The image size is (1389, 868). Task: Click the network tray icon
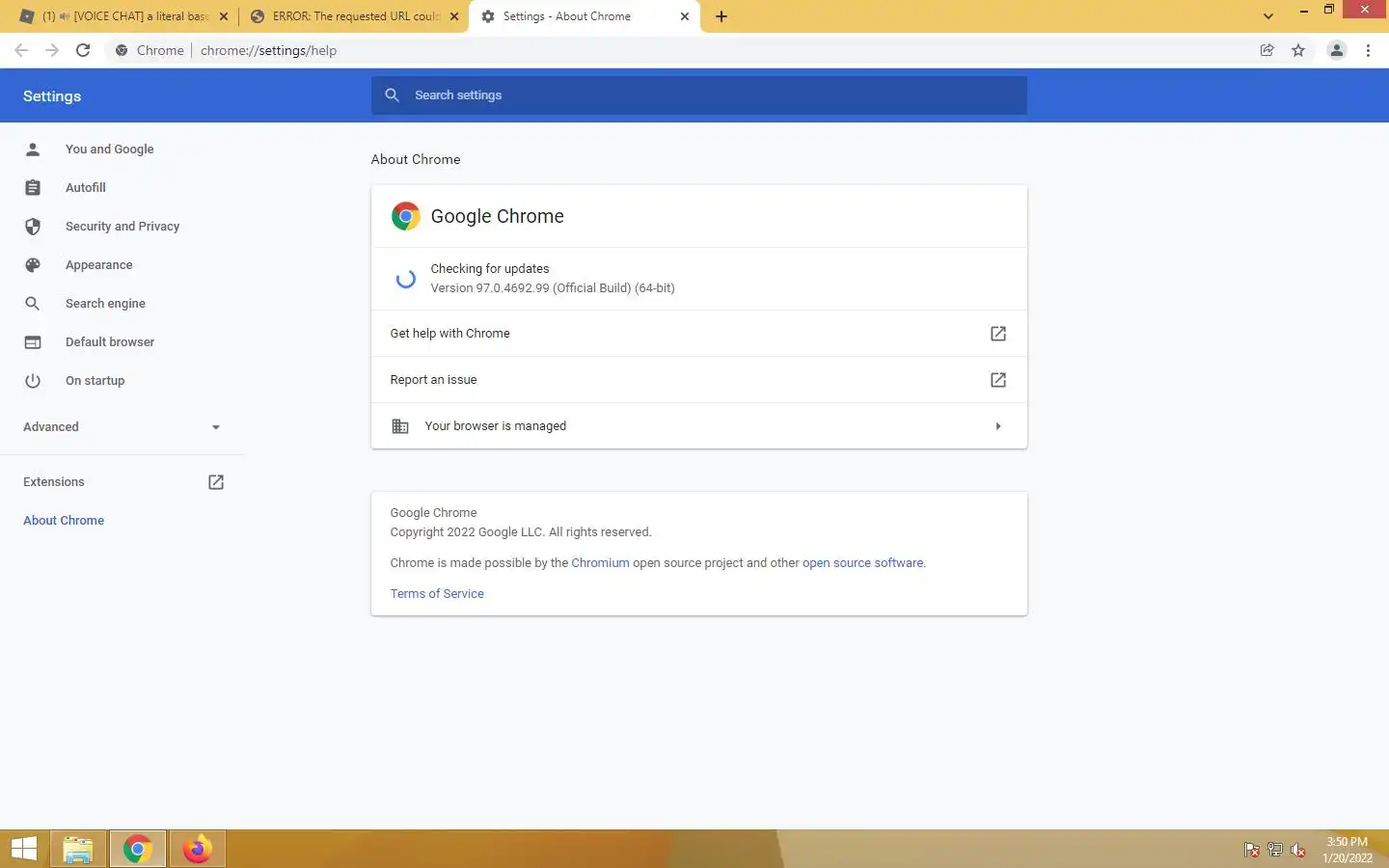coord(1275,850)
